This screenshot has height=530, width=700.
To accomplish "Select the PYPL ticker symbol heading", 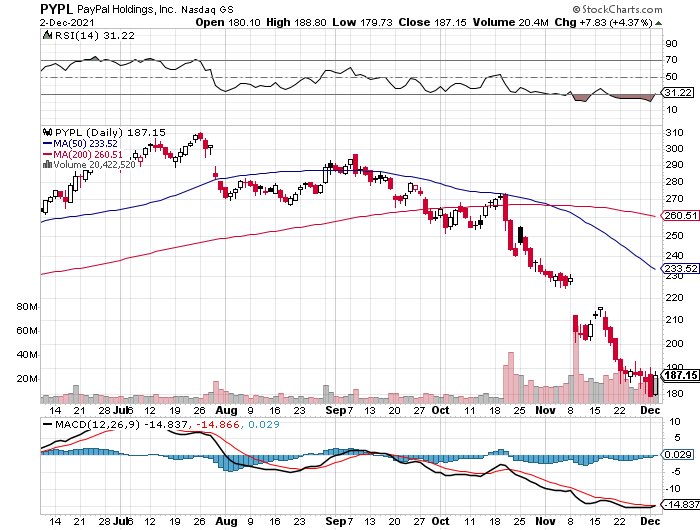I will pos(55,9).
